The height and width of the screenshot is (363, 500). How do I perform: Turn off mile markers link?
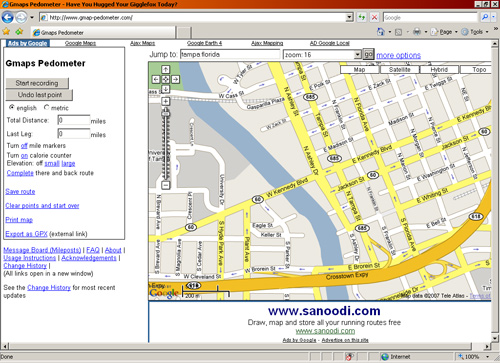[x=24, y=146]
